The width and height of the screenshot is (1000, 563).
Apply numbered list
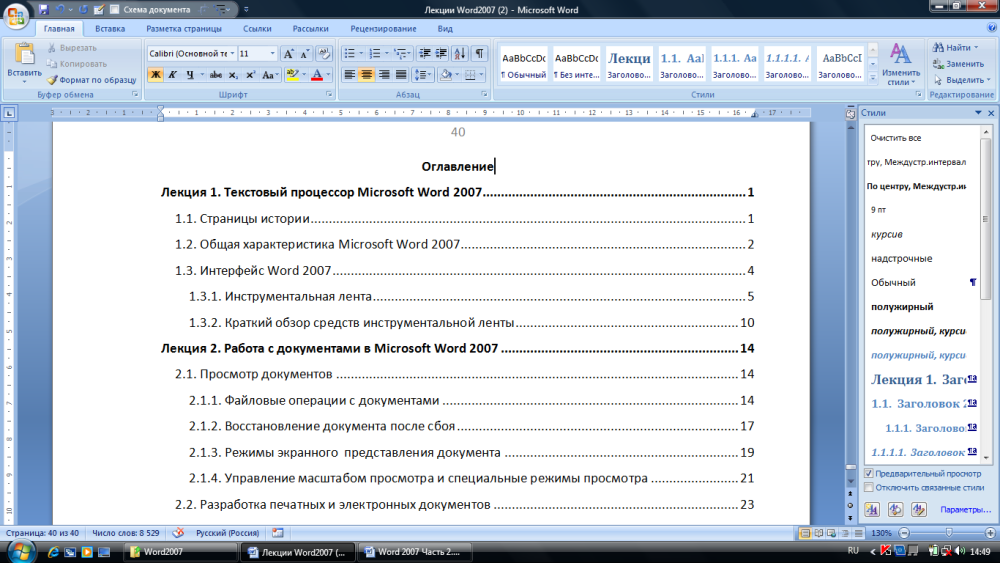coord(375,54)
